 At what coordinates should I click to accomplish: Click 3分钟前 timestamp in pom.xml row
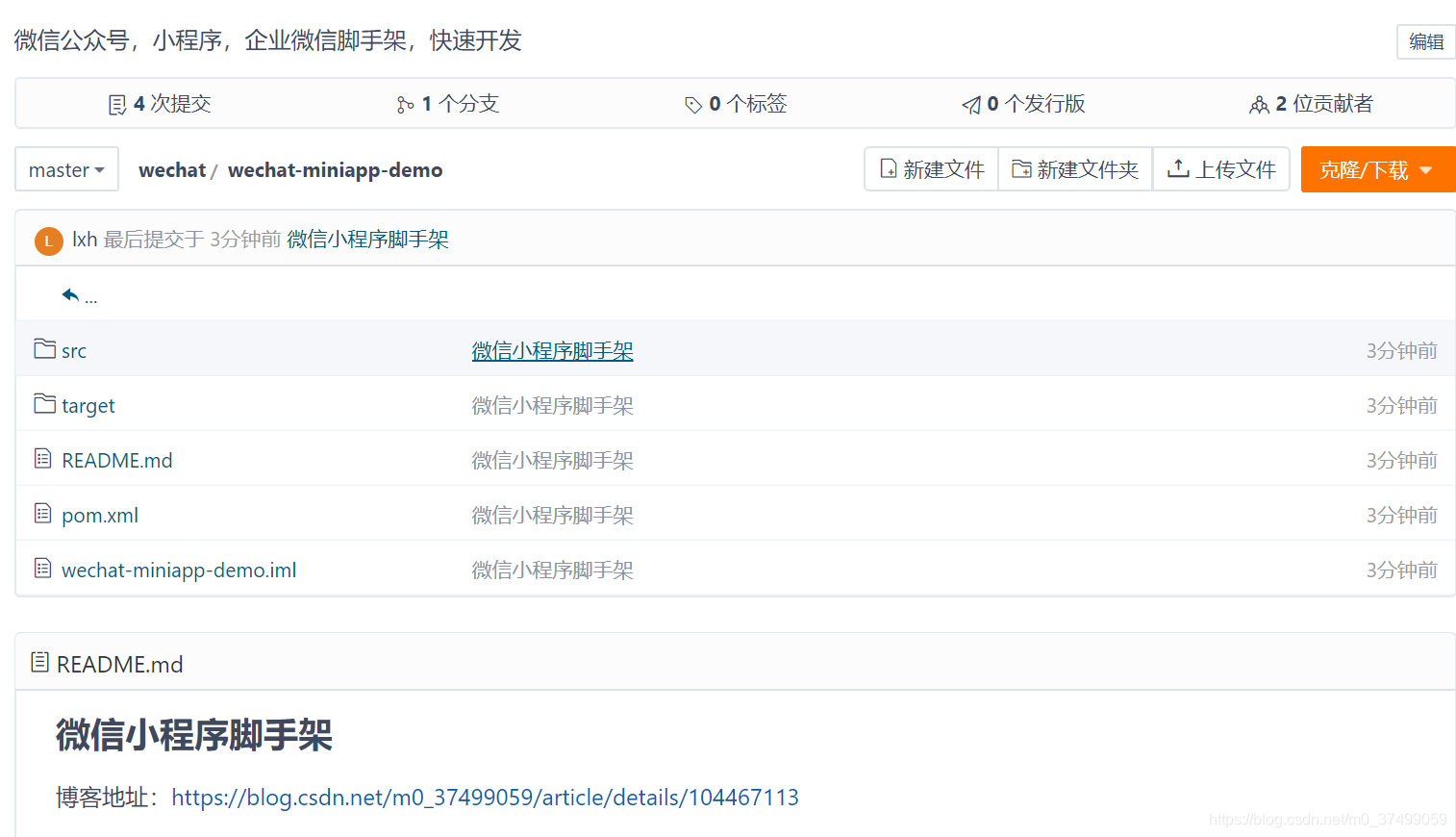point(1401,516)
